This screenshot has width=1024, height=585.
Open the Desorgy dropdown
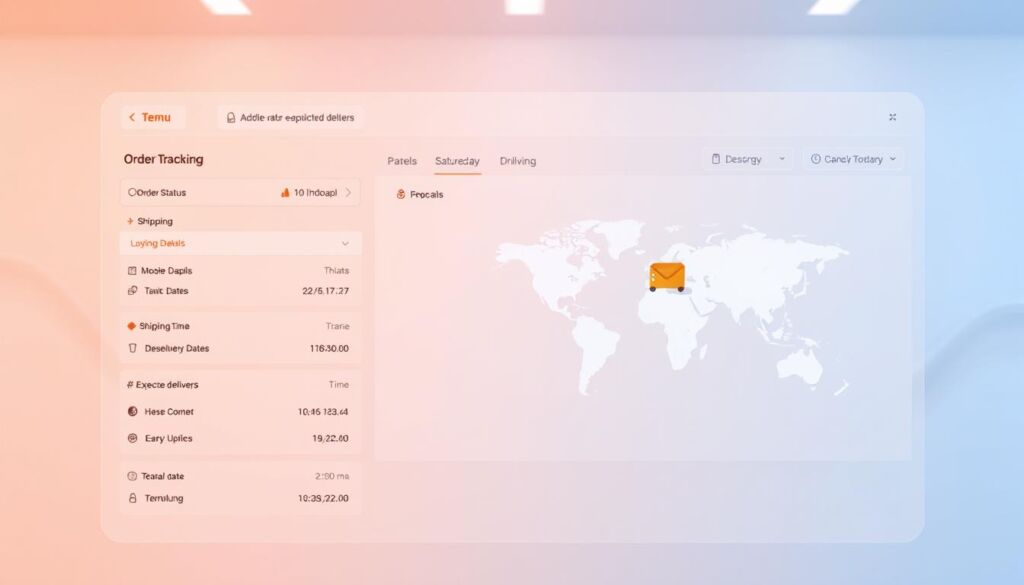[x=747, y=158]
